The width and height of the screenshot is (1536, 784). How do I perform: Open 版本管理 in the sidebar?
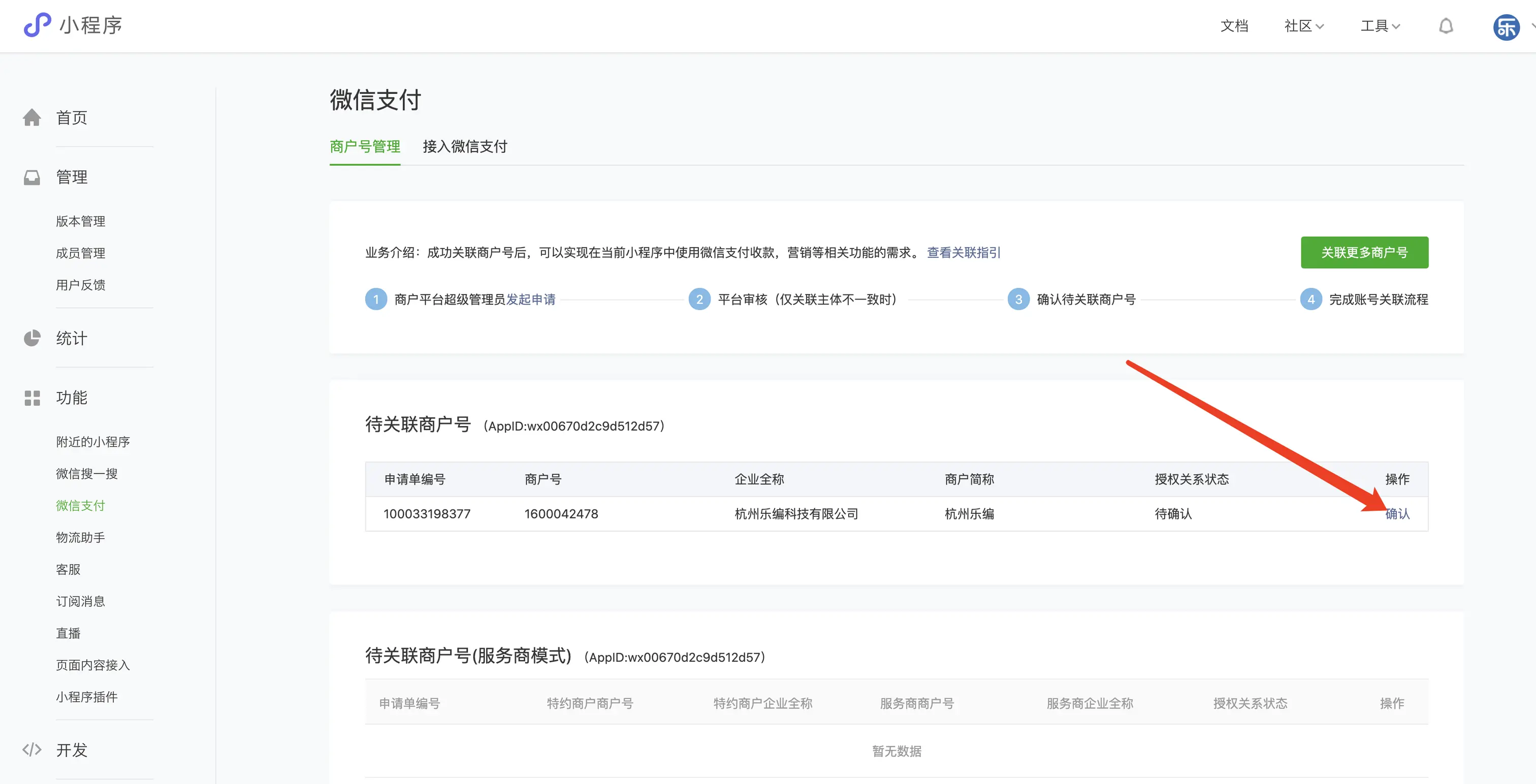[x=80, y=221]
